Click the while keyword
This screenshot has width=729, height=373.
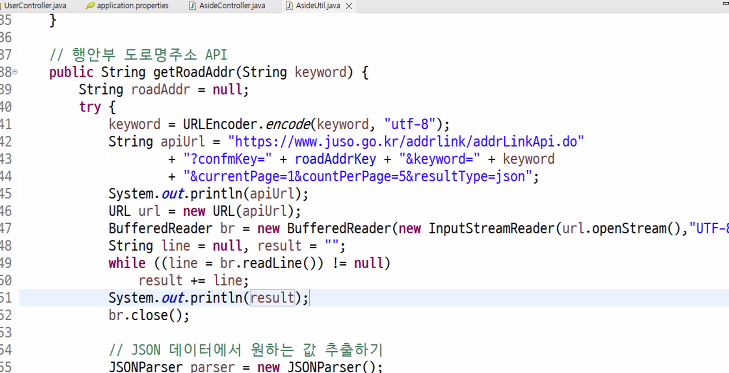(127, 263)
